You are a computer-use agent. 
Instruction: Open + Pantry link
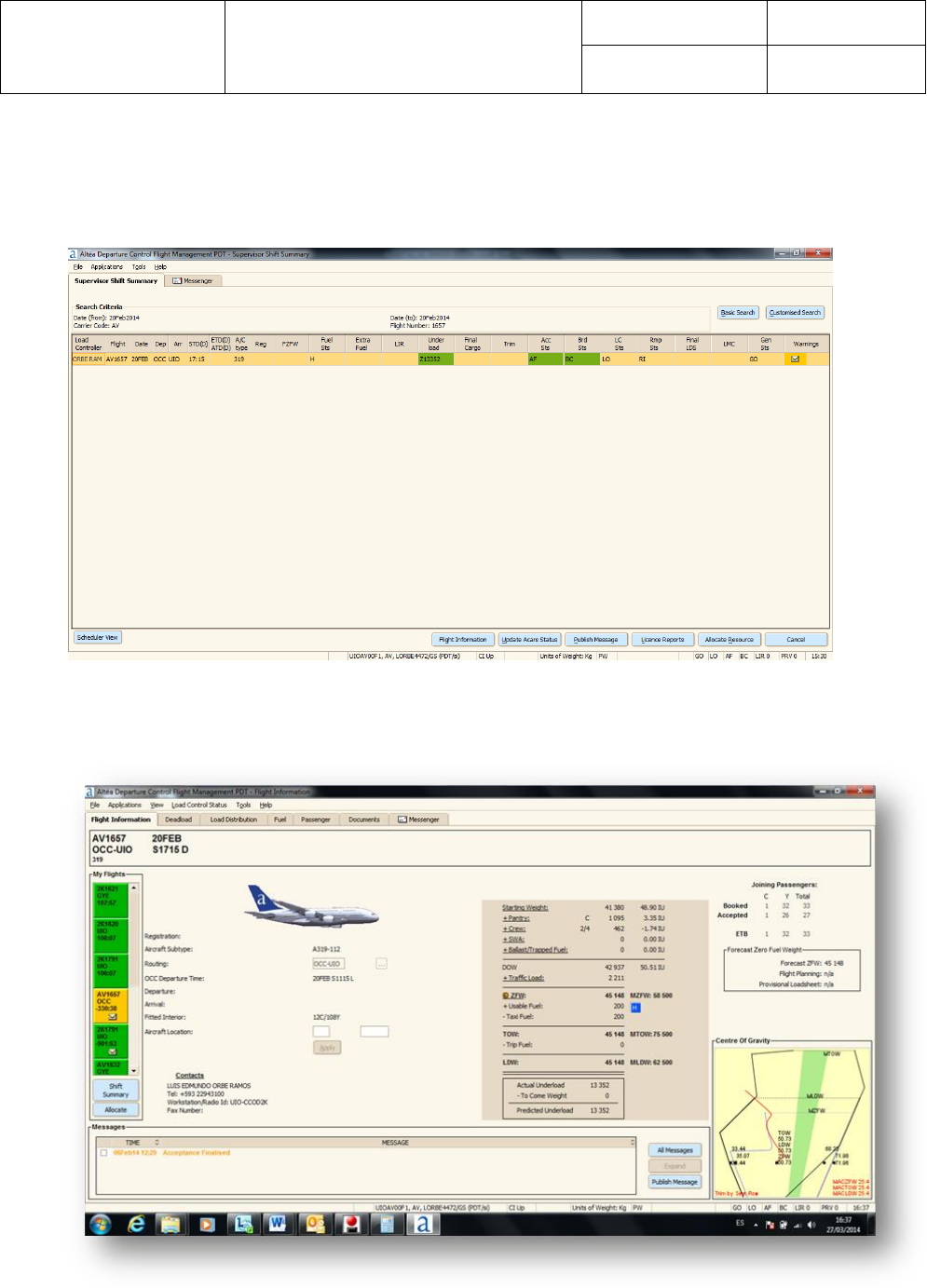[516, 918]
